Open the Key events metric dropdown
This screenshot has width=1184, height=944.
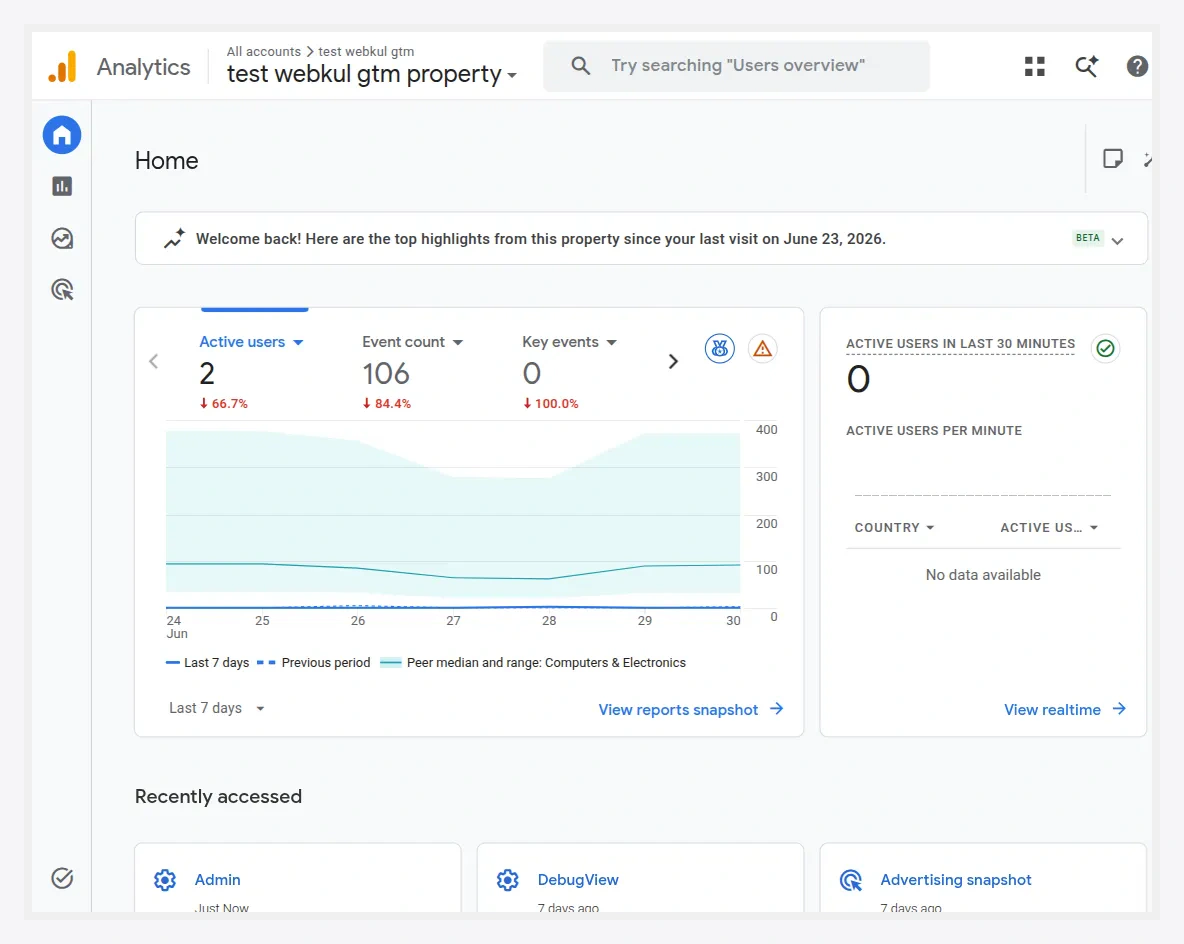pos(569,342)
